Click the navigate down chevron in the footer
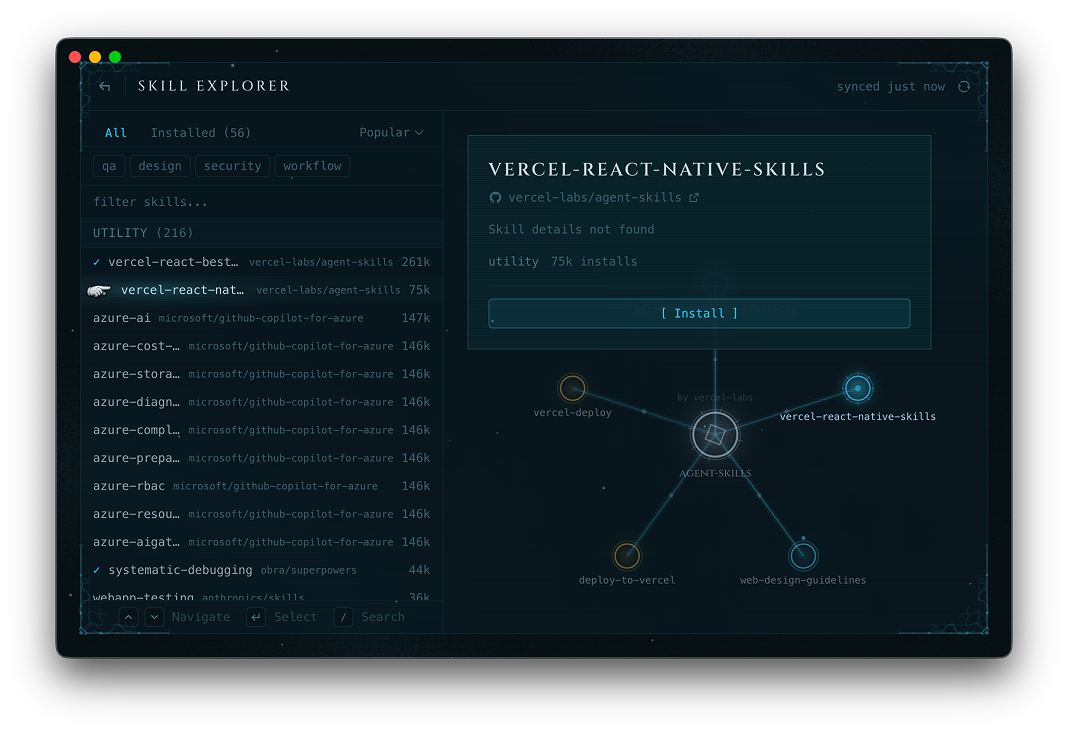This screenshot has height=732, width=1068. [x=154, y=617]
